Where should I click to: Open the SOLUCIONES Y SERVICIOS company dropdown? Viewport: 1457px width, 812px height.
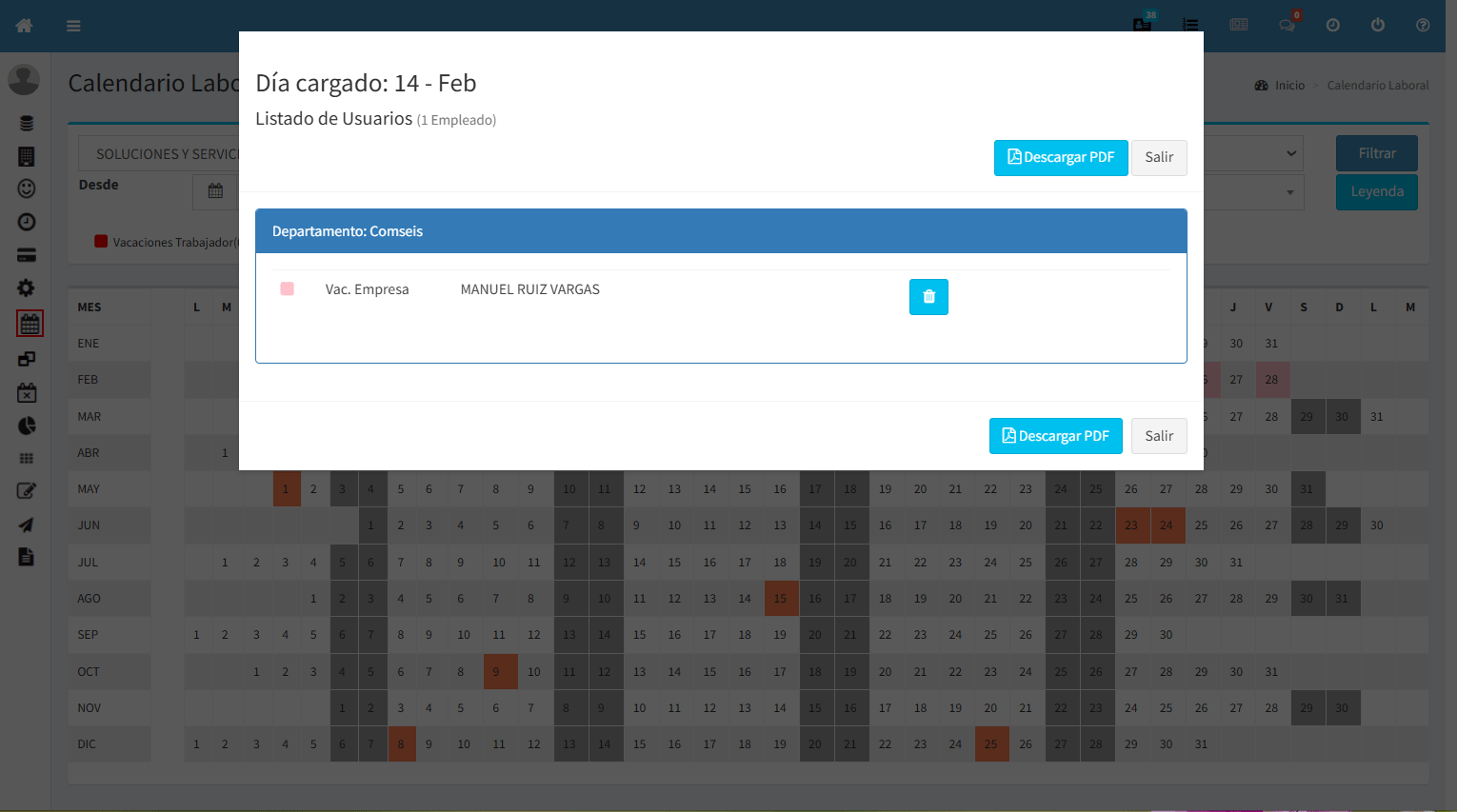click(160, 154)
